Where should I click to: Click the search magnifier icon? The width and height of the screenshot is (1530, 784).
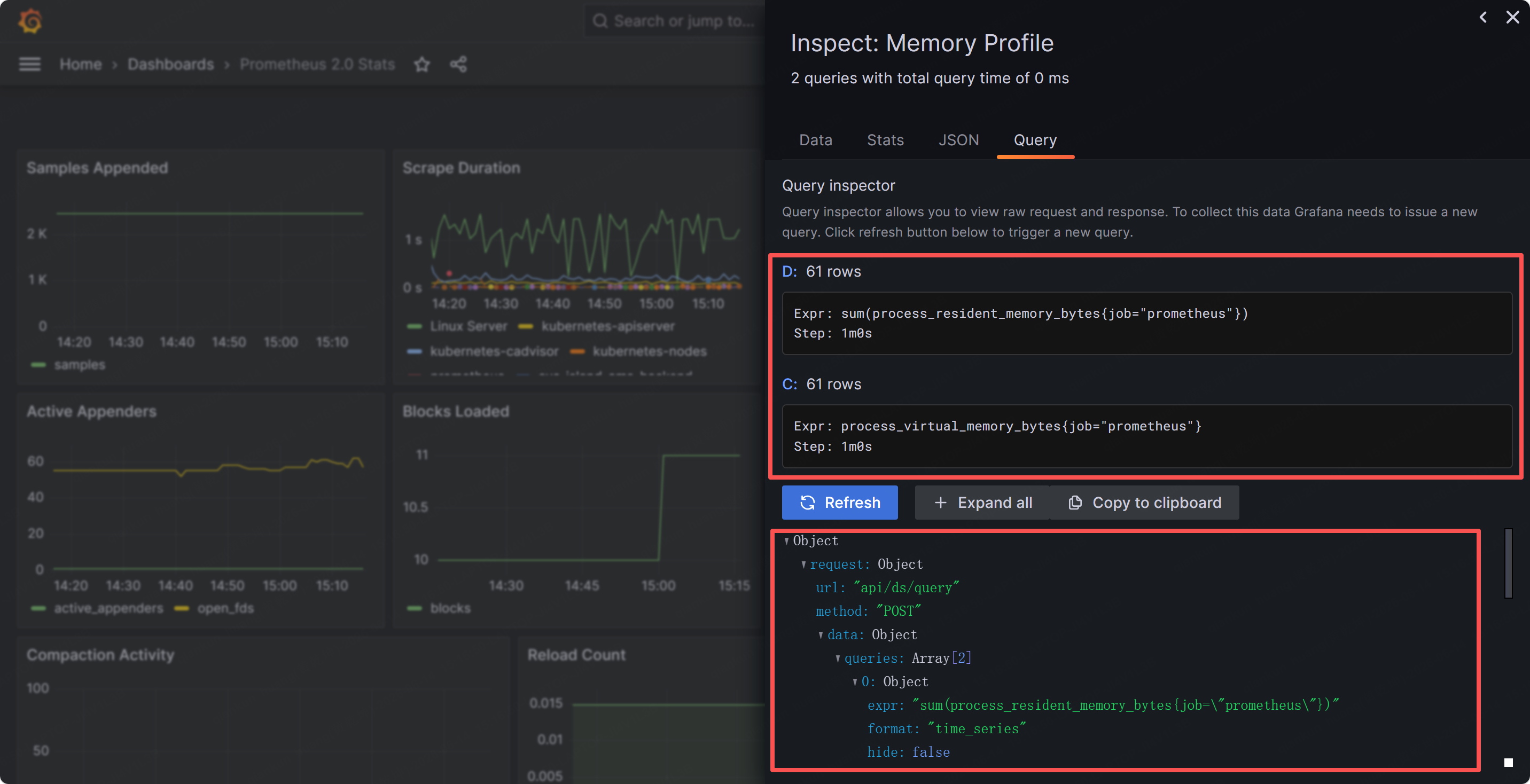[600, 21]
